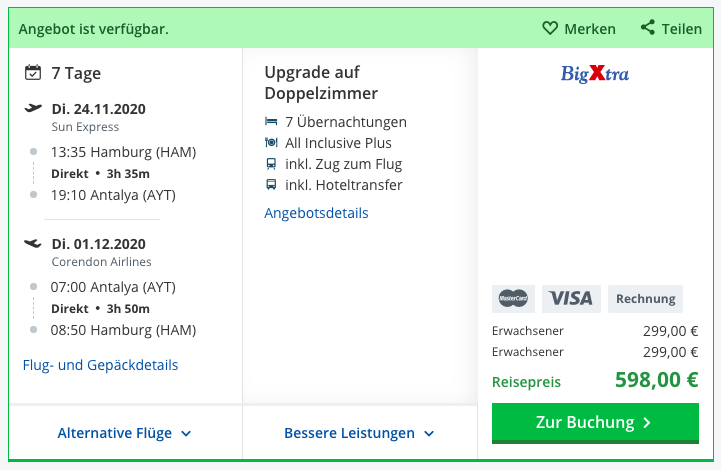
Task: Open Flug- und Gepäckdetails link
Action: tap(100, 365)
